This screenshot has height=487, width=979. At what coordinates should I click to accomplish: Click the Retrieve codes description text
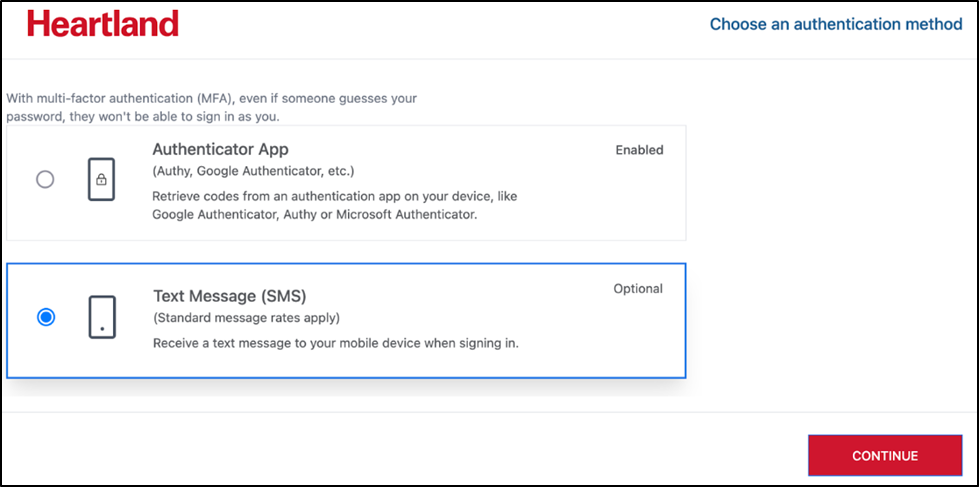pos(335,205)
